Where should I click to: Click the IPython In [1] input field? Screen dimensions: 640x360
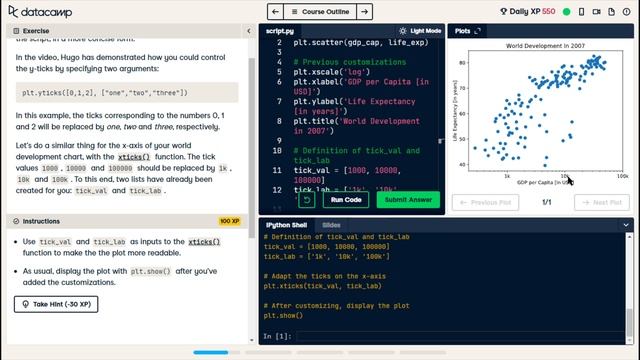pos(460,336)
